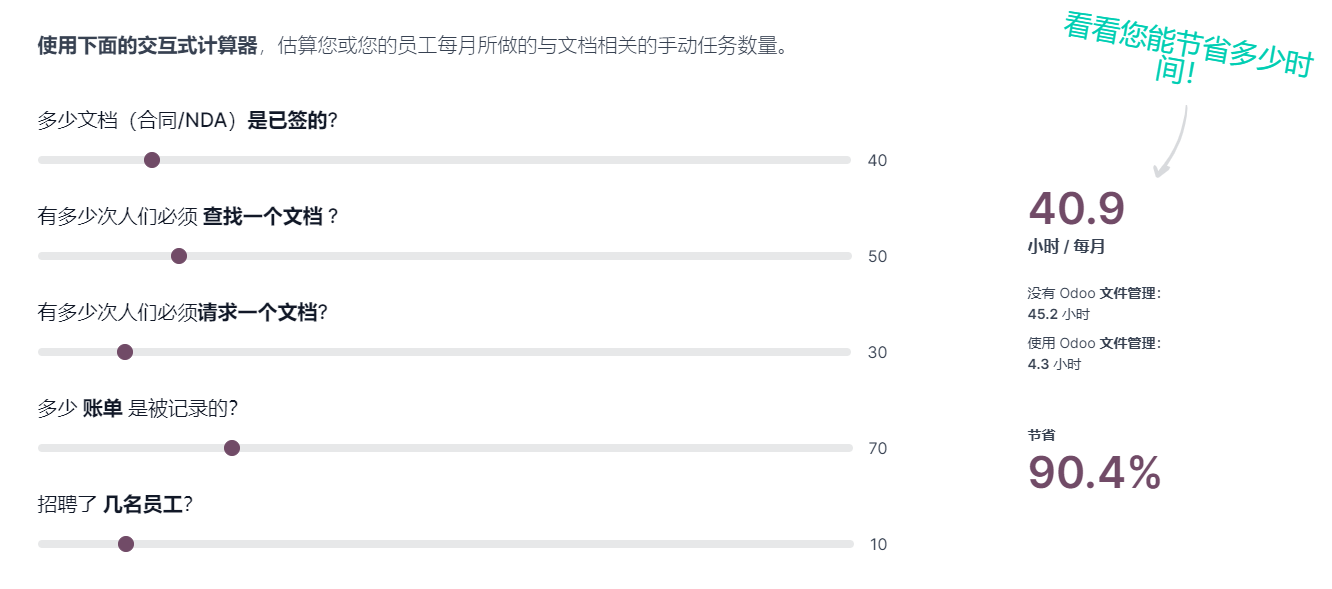Click the value 40 beside signed documents slider
The image size is (1332, 589).
point(877,161)
